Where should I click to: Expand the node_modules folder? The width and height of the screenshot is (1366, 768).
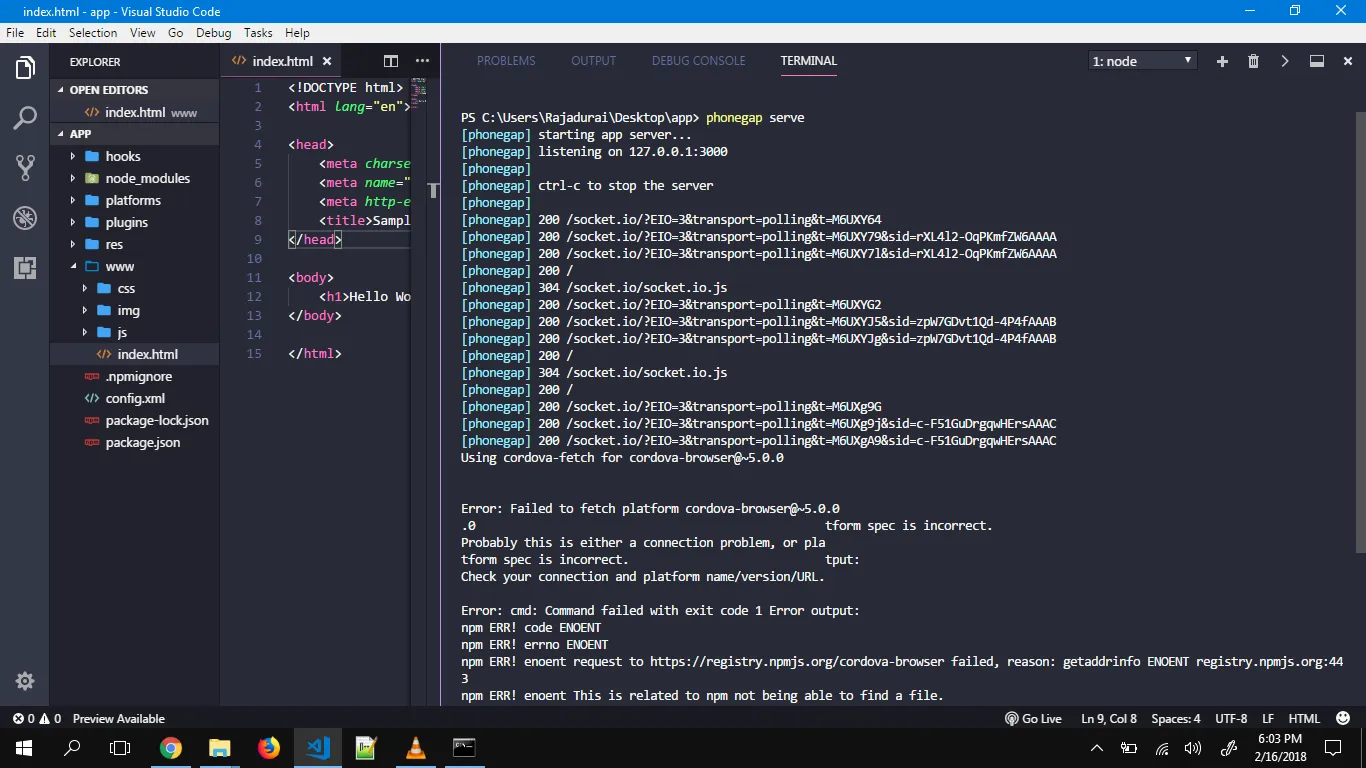coord(135,178)
